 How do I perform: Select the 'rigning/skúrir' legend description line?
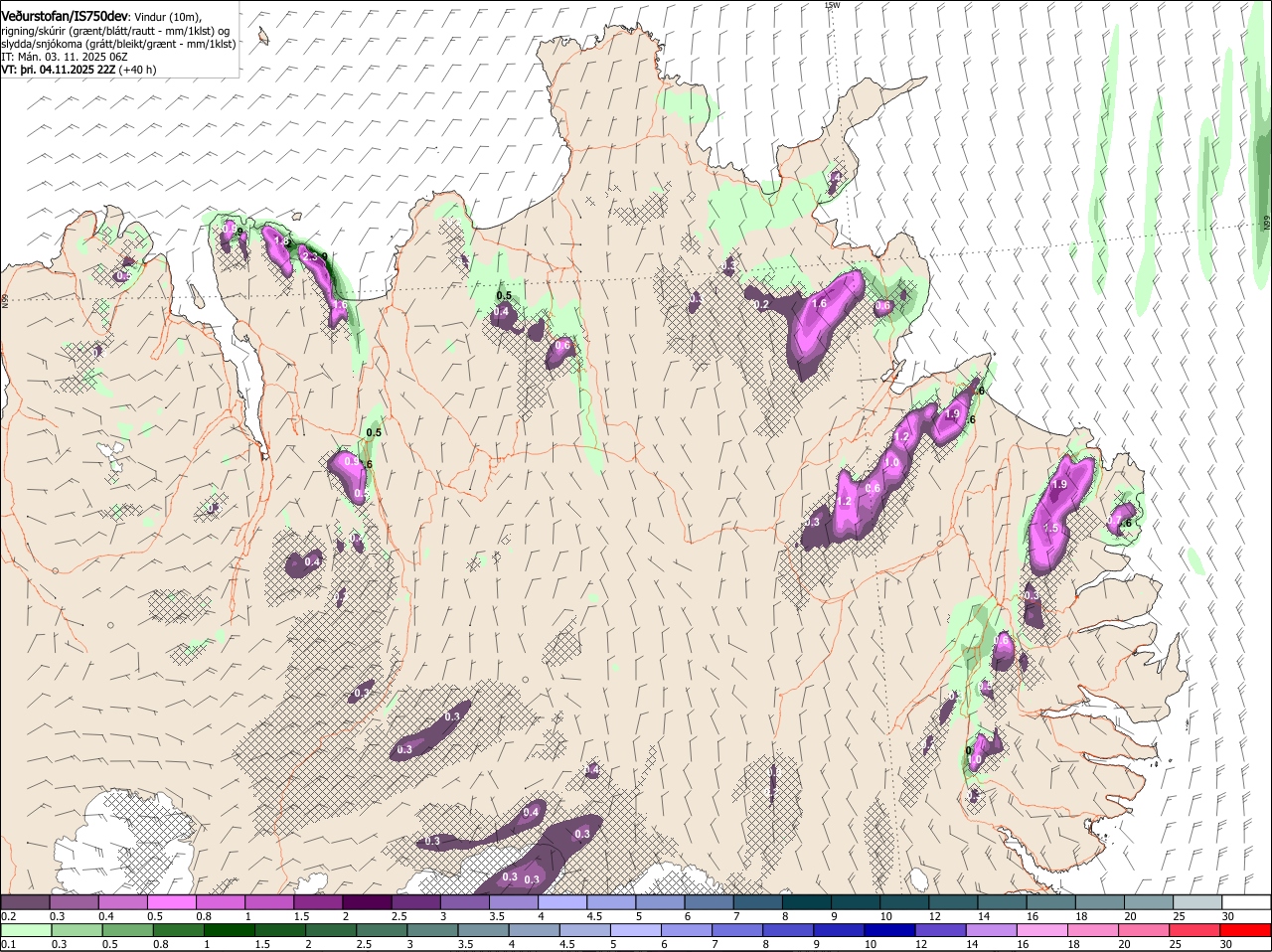click(x=117, y=31)
